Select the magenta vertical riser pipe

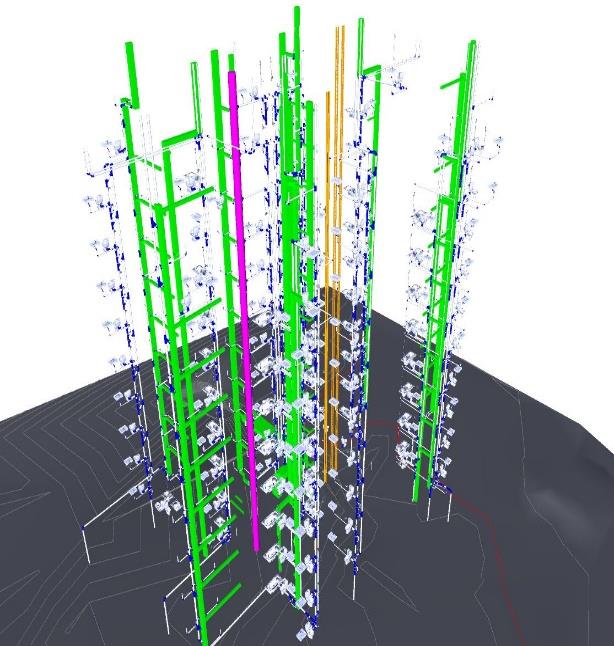pyautogui.click(x=243, y=309)
